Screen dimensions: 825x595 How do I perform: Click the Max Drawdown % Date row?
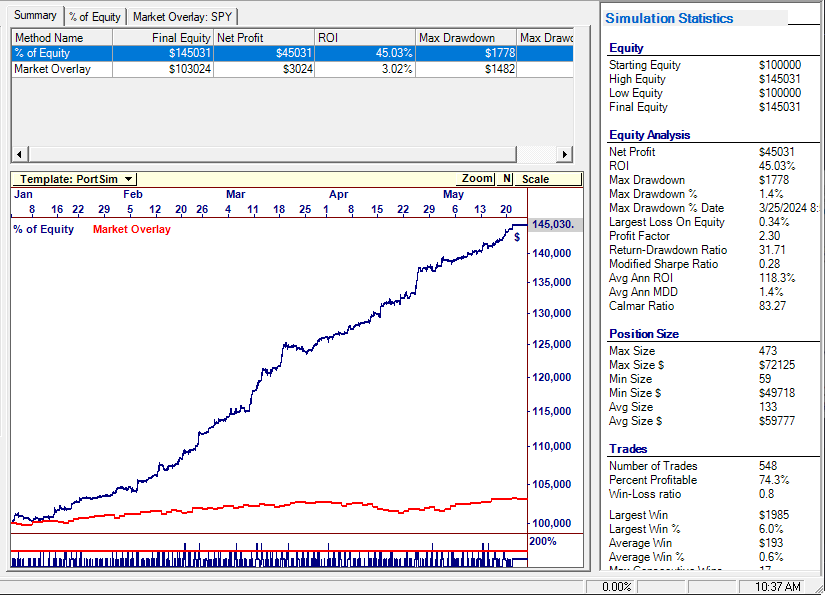[x=713, y=208]
